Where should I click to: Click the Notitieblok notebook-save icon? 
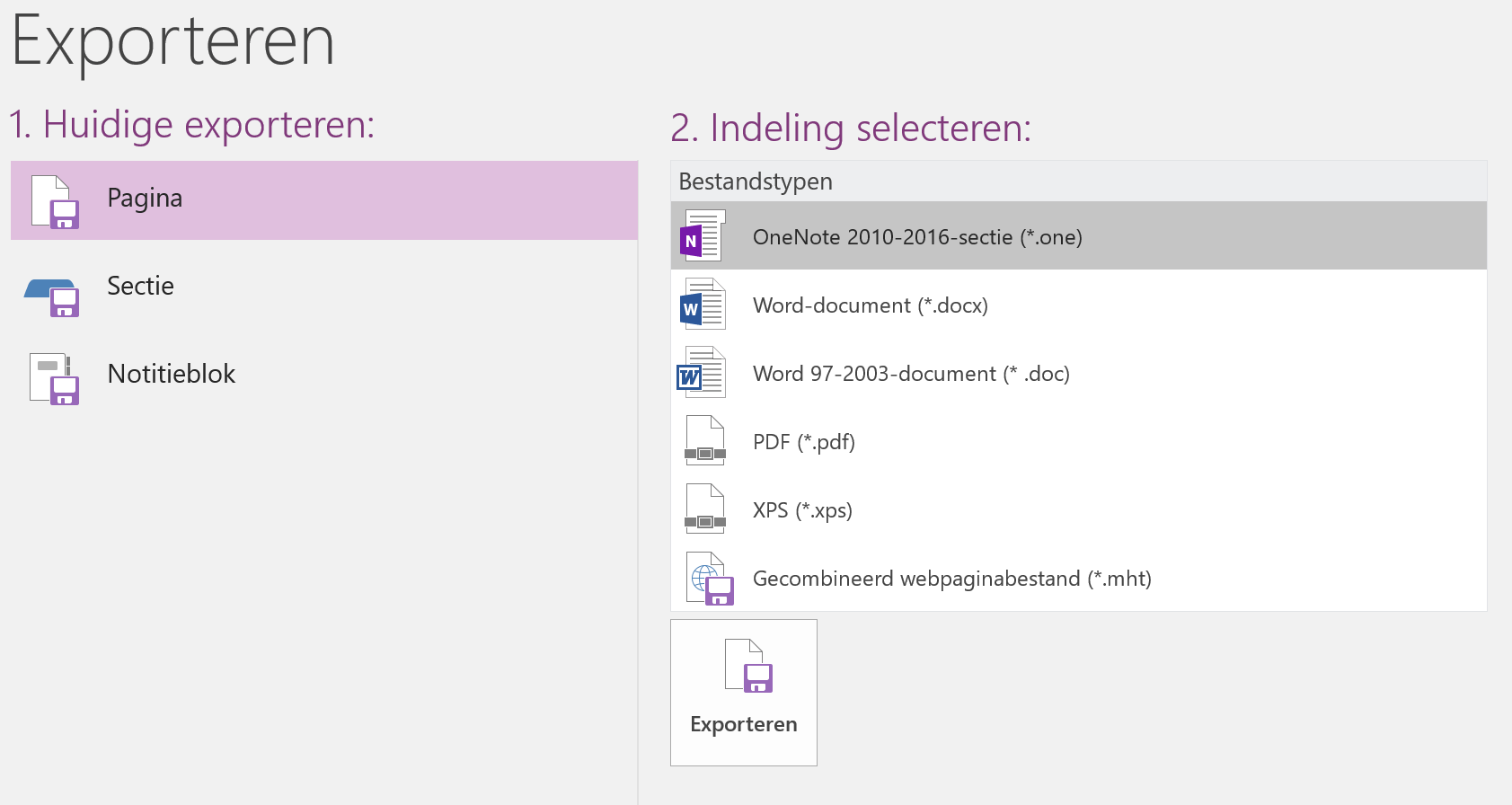tap(54, 378)
